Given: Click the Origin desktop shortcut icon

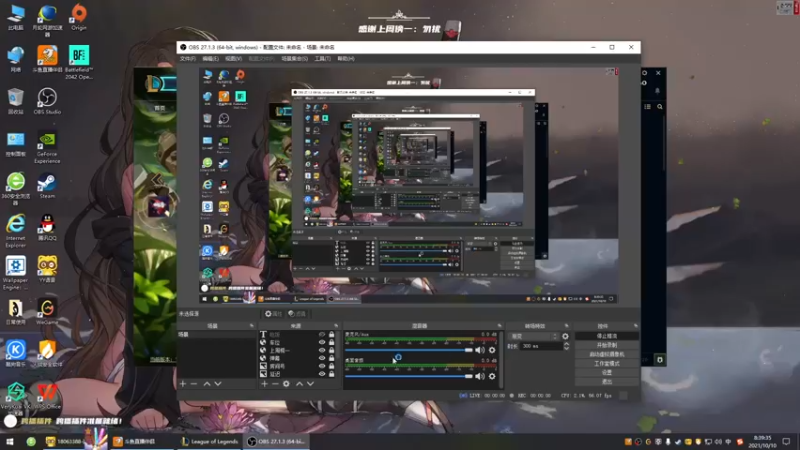Looking at the screenshot, I should [79, 17].
